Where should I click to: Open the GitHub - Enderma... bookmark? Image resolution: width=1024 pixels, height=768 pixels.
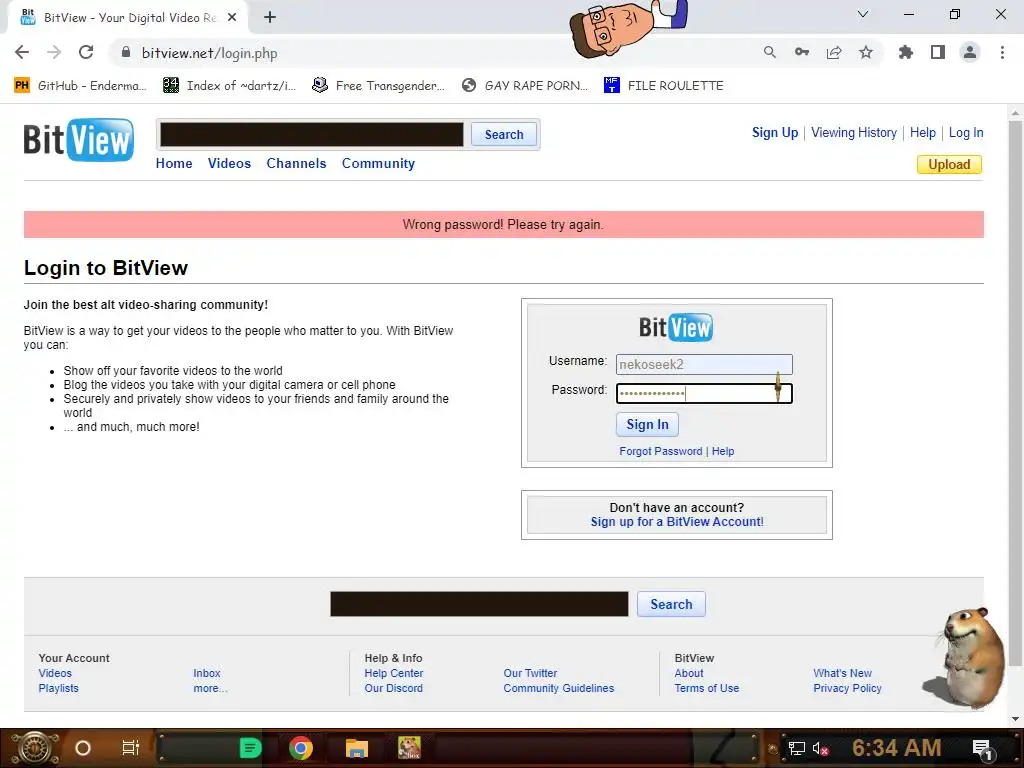[x=80, y=86]
